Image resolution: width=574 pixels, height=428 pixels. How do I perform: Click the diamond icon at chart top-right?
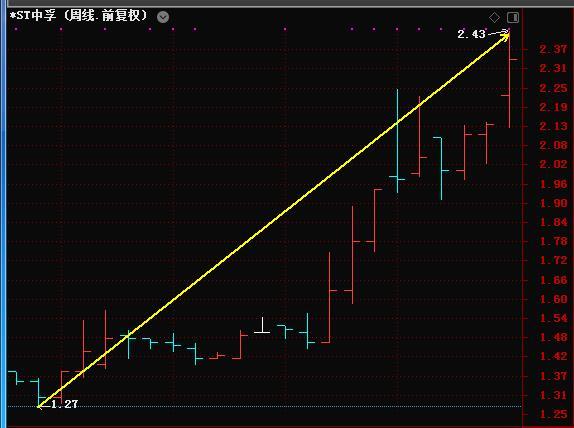coord(494,17)
